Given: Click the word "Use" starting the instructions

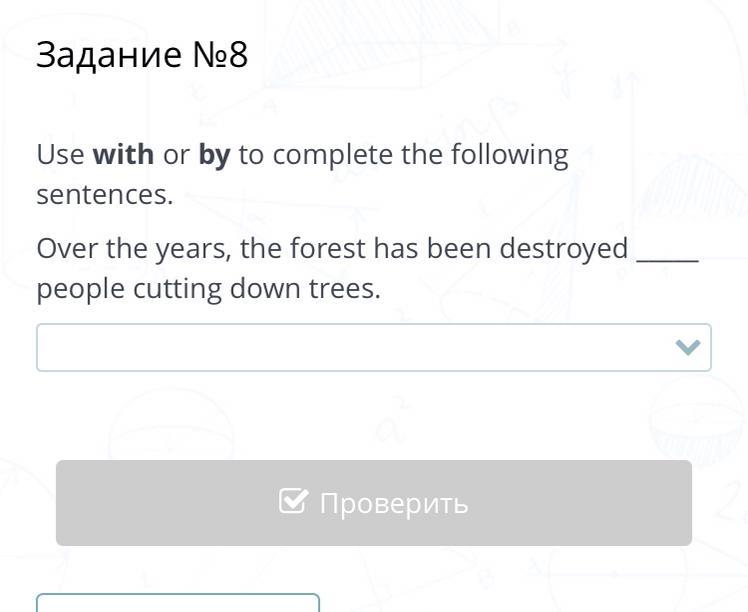Looking at the screenshot, I should point(60,155).
